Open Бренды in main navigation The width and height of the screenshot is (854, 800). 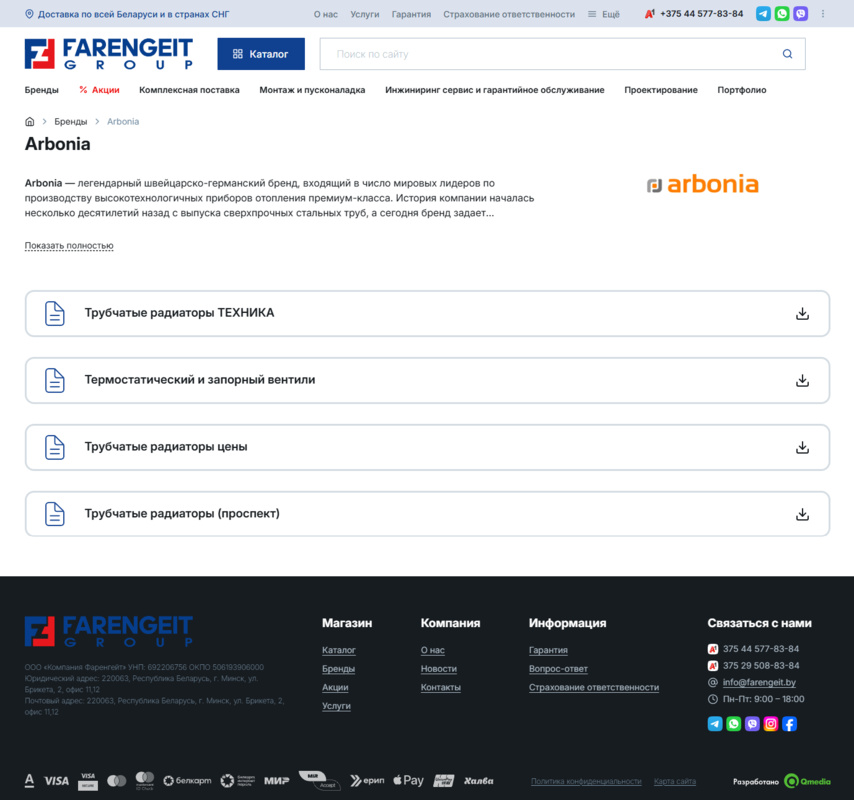[41, 90]
